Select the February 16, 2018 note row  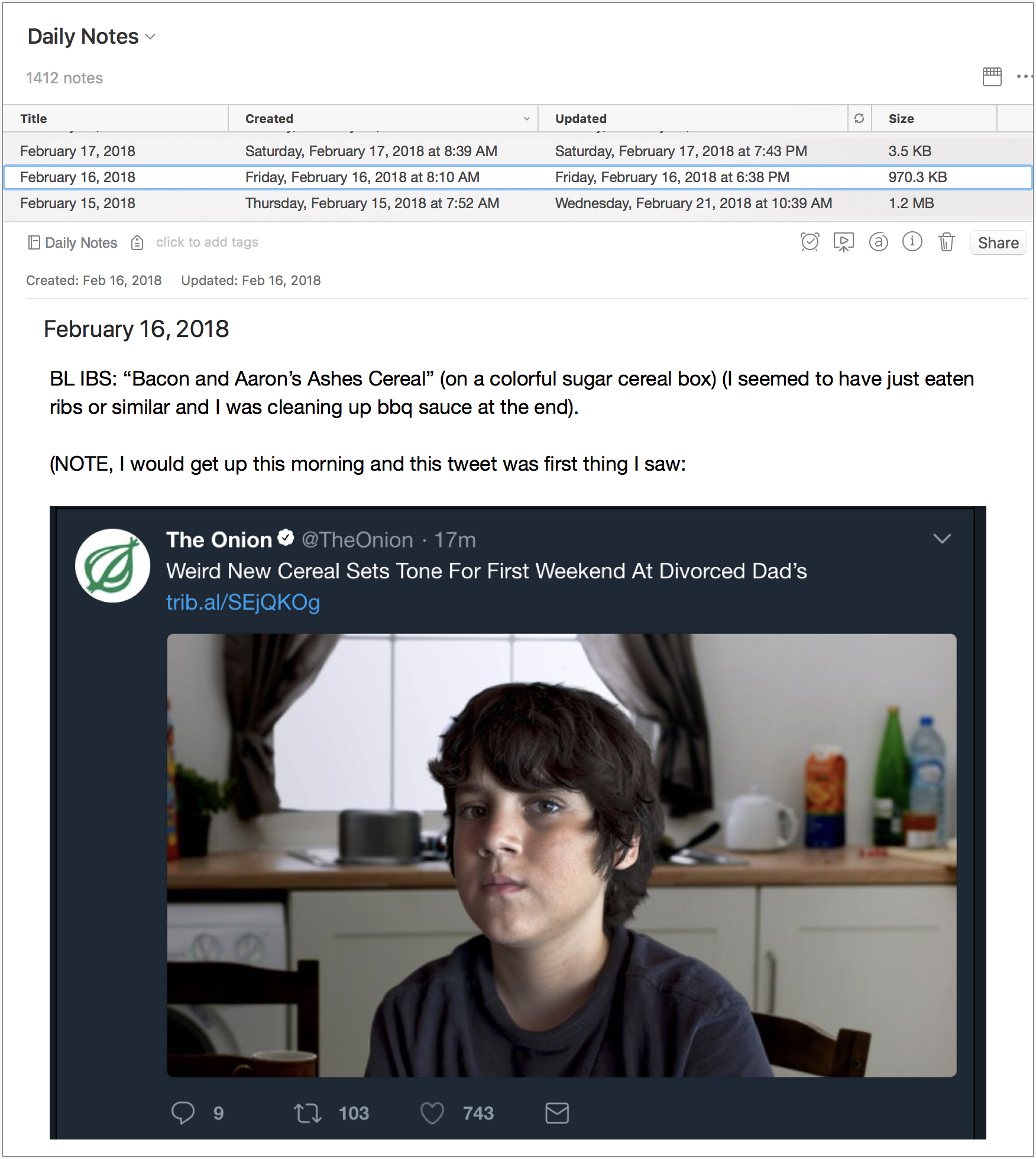coord(517,177)
